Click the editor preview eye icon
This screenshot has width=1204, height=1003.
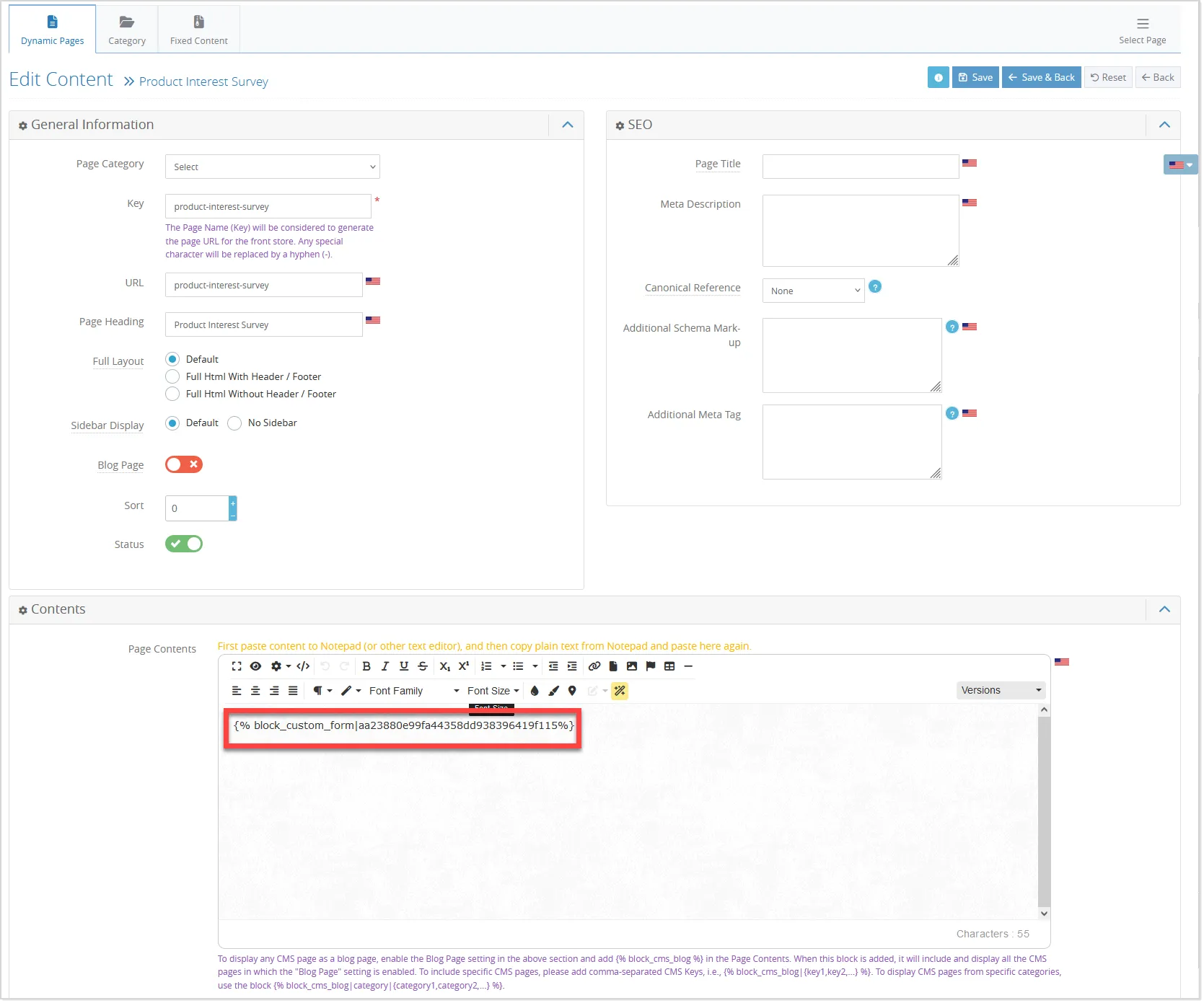point(255,667)
